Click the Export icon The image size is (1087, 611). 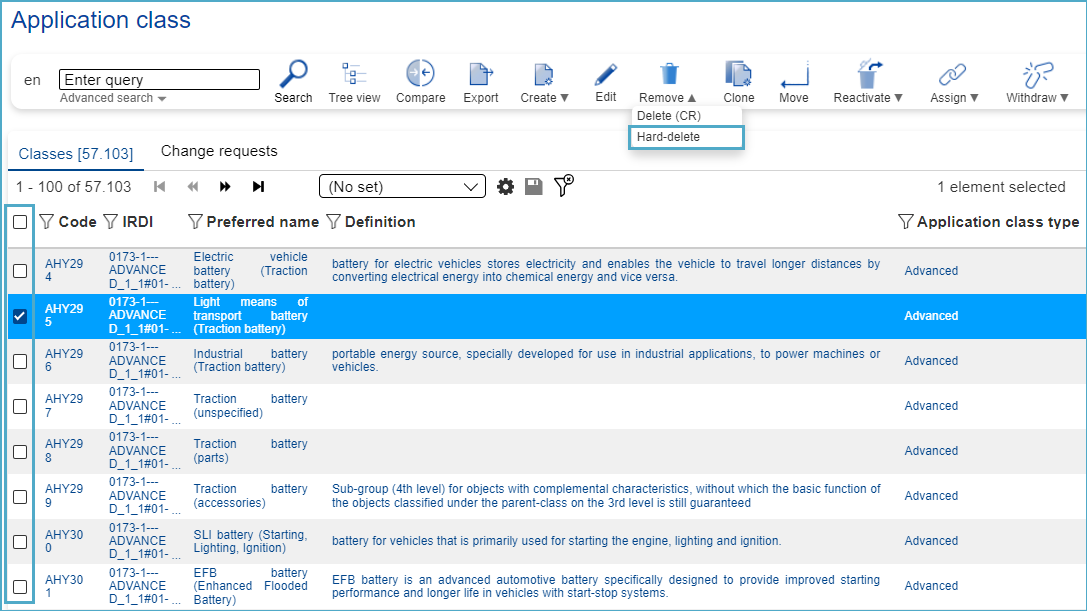(x=481, y=76)
